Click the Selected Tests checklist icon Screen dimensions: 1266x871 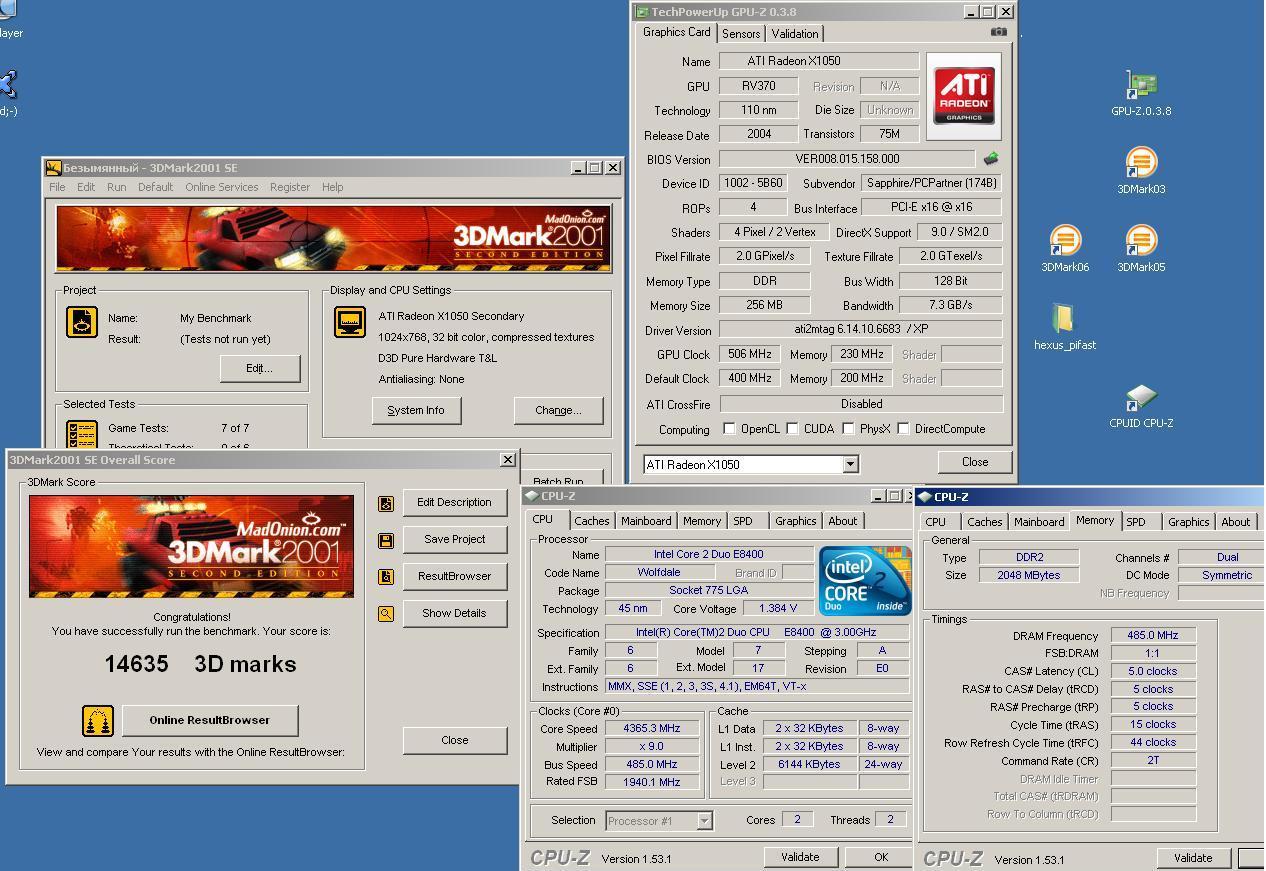click(x=82, y=434)
